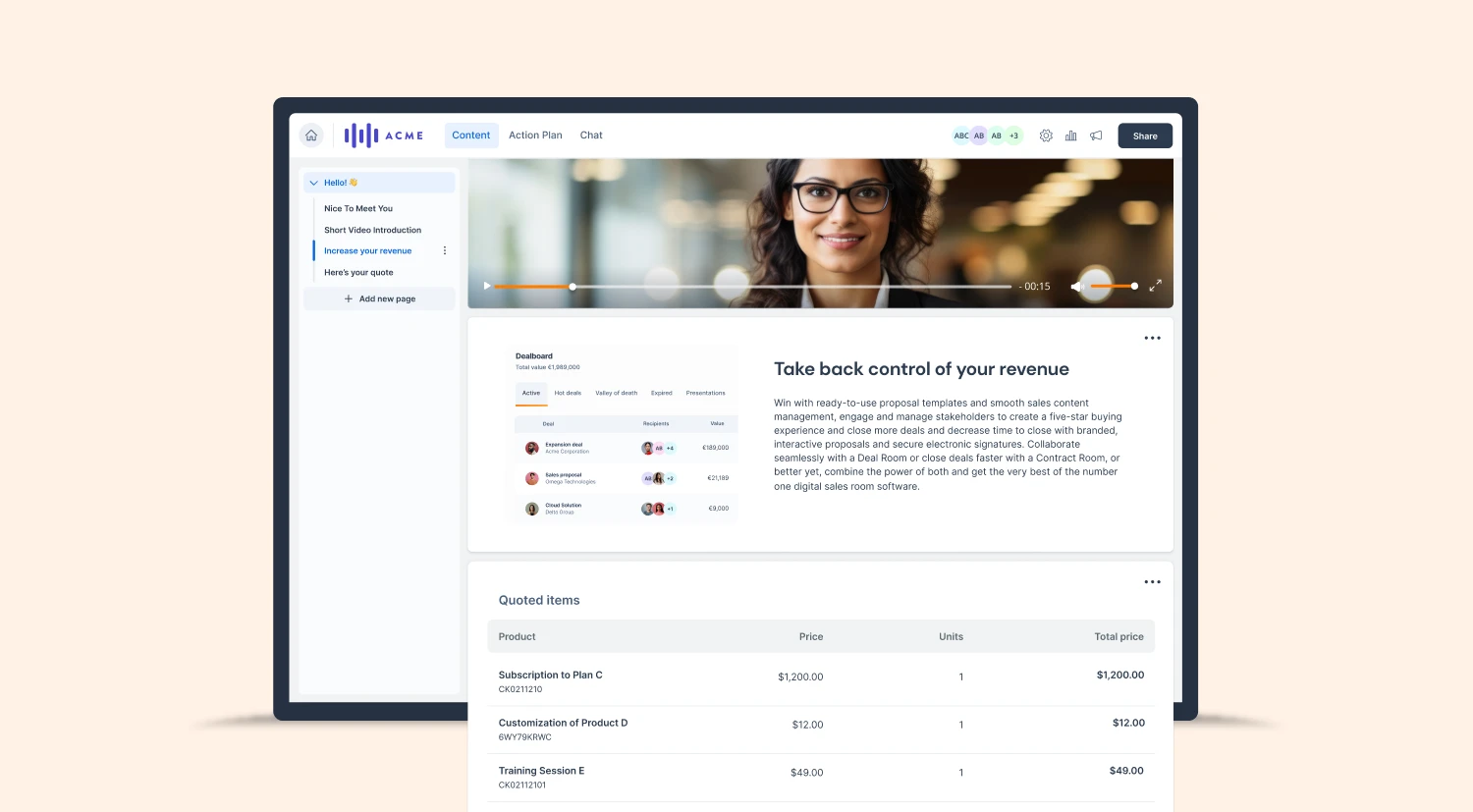The height and width of the screenshot is (812, 1473).
Task: Select the Hot deals tab in Dealboard
Action: pyautogui.click(x=568, y=393)
